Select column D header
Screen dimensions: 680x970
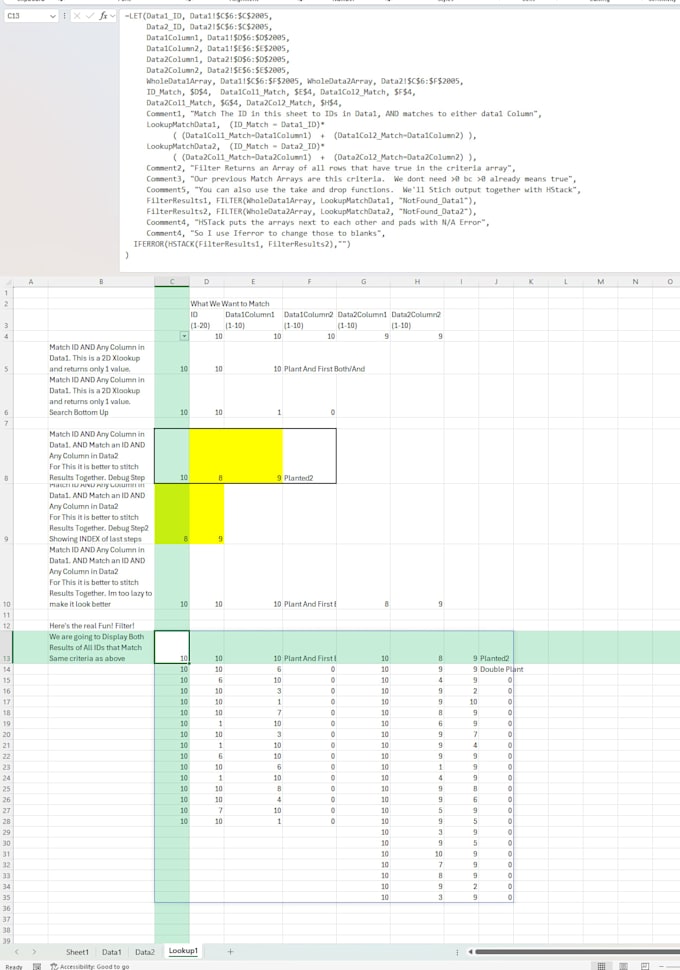(x=207, y=281)
